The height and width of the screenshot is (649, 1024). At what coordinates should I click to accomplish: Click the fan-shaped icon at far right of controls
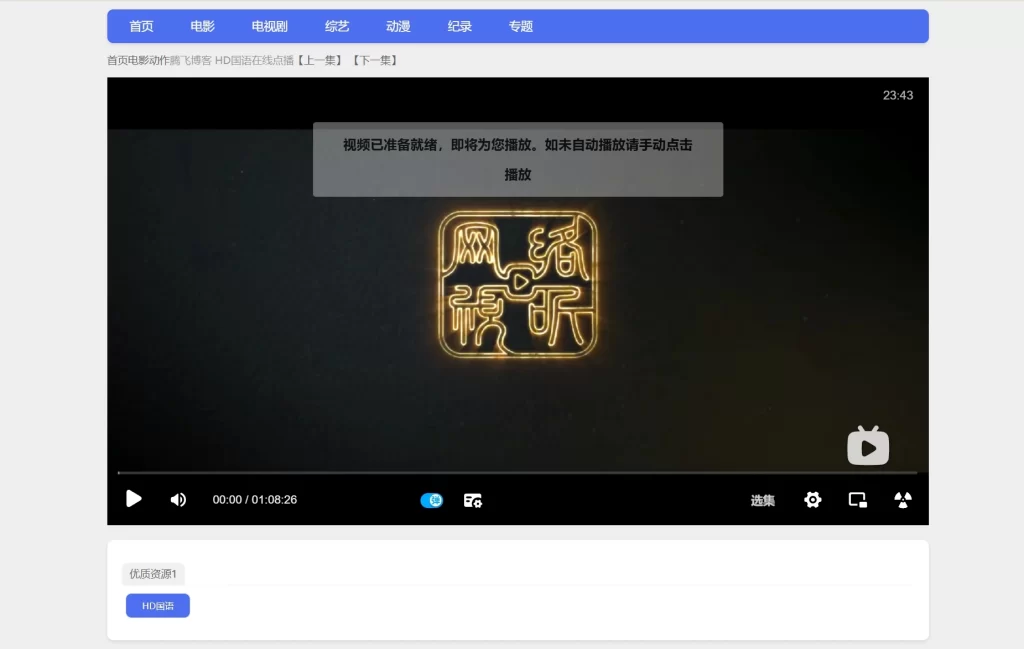(903, 499)
